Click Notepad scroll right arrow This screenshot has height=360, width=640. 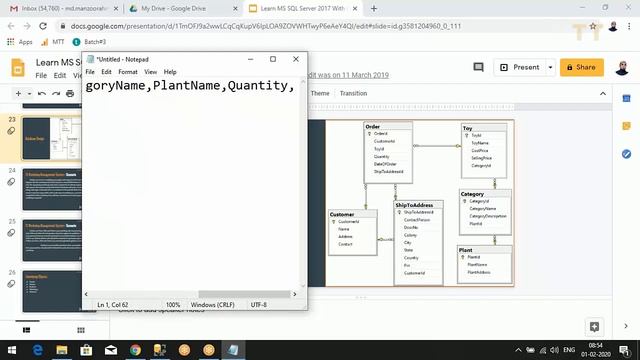point(295,294)
